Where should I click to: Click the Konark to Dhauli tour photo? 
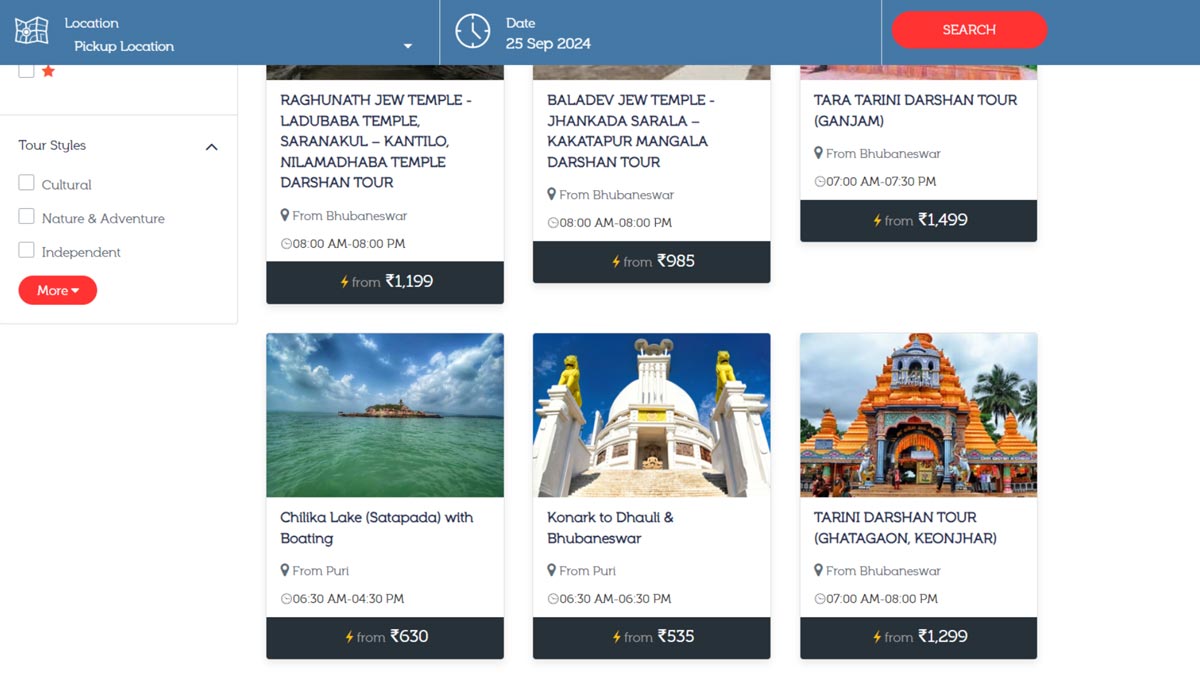tap(651, 415)
